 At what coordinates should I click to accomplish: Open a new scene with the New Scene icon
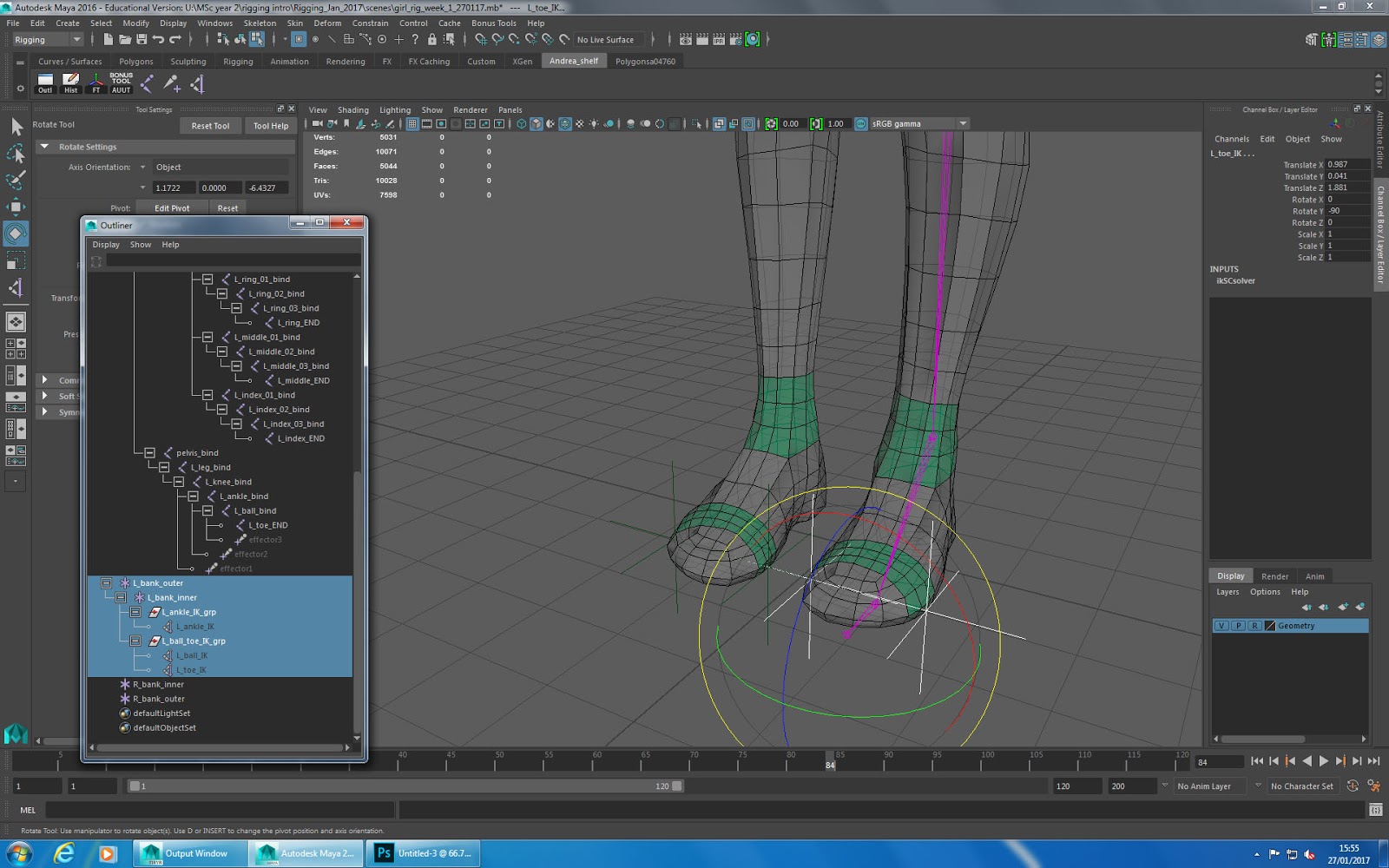pyautogui.click(x=110, y=39)
